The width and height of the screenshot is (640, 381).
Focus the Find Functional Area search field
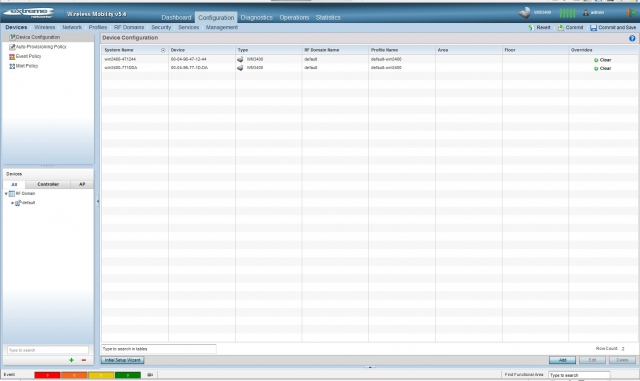click(579, 375)
